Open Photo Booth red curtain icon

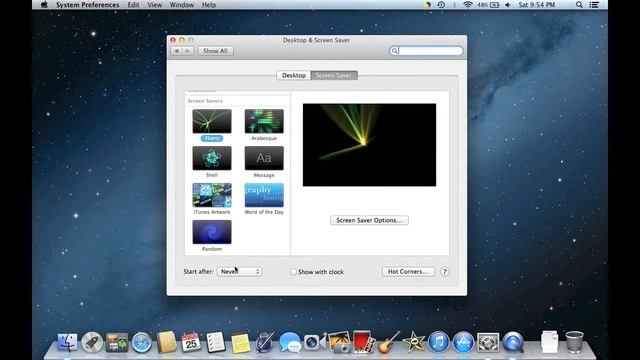[363, 342]
